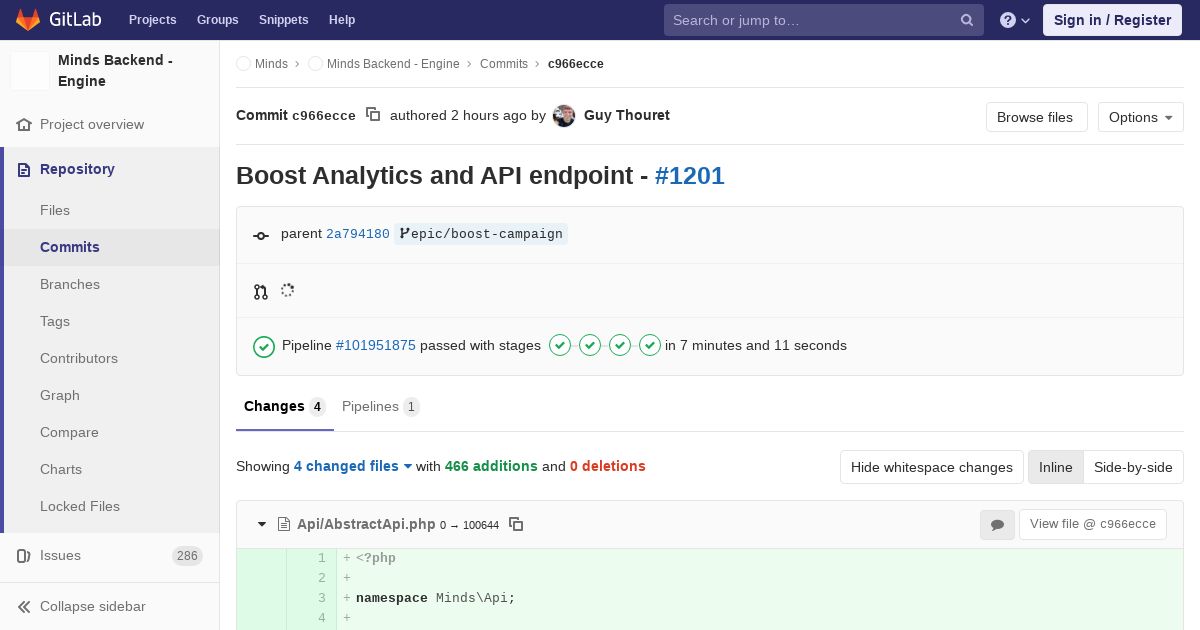Viewport: 1200px width, 630px height.
Task: Switch to Pipelines tab
Action: pyautogui.click(x=381, y=407)
